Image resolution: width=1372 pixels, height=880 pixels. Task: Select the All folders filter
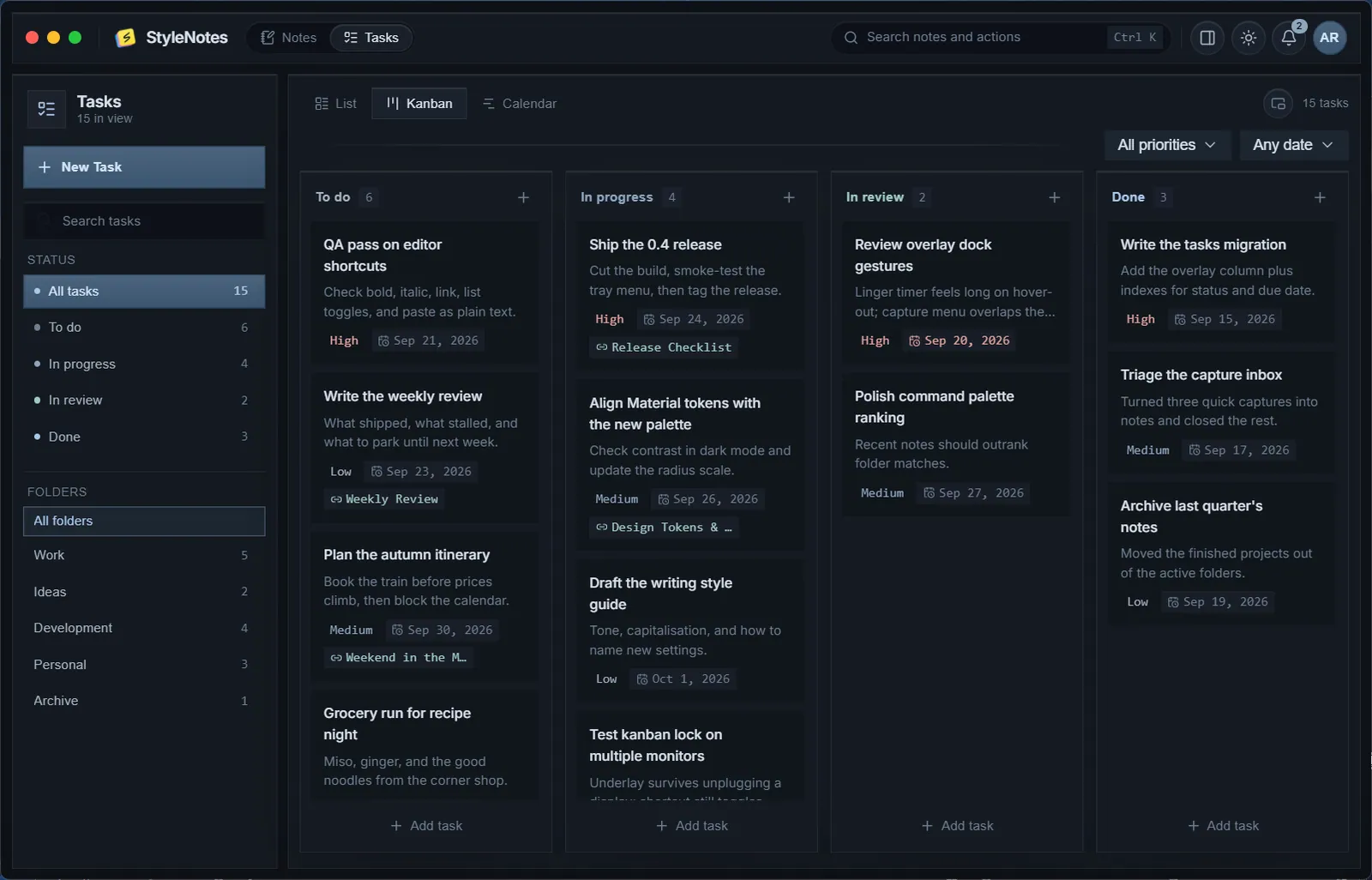pyautogui.click(x=144, y=521)
